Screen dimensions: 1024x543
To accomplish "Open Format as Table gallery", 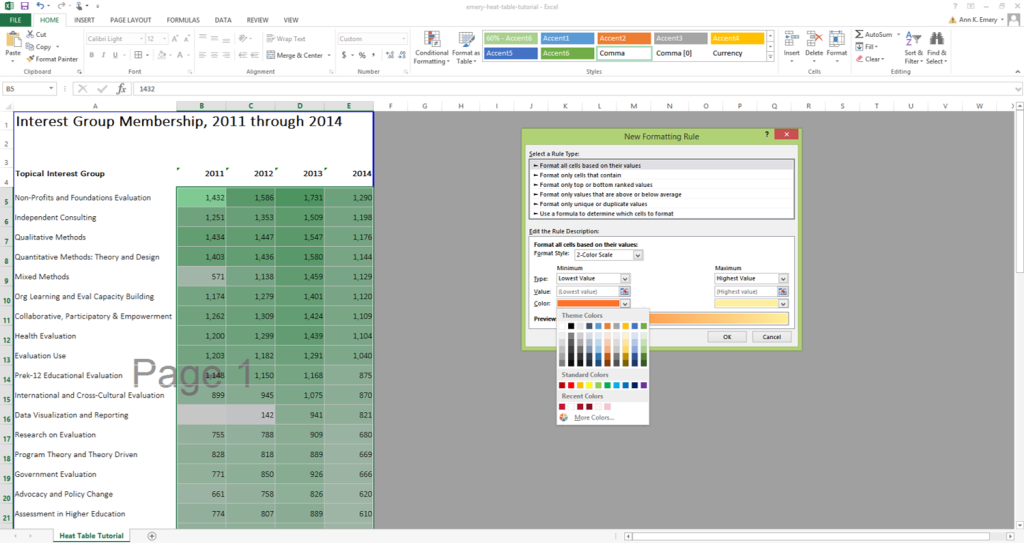I will pos(466,48).
